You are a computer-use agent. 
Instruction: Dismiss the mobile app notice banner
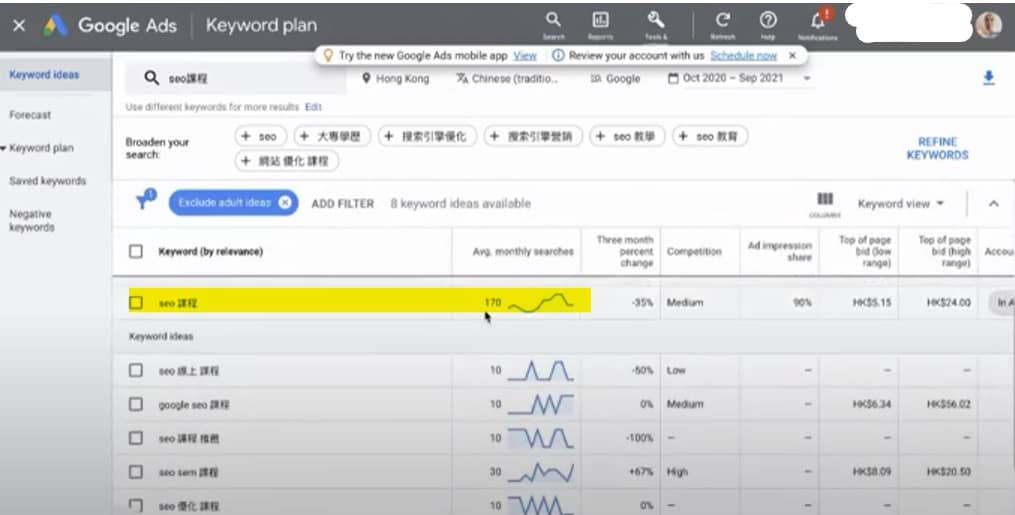[792, 56]
